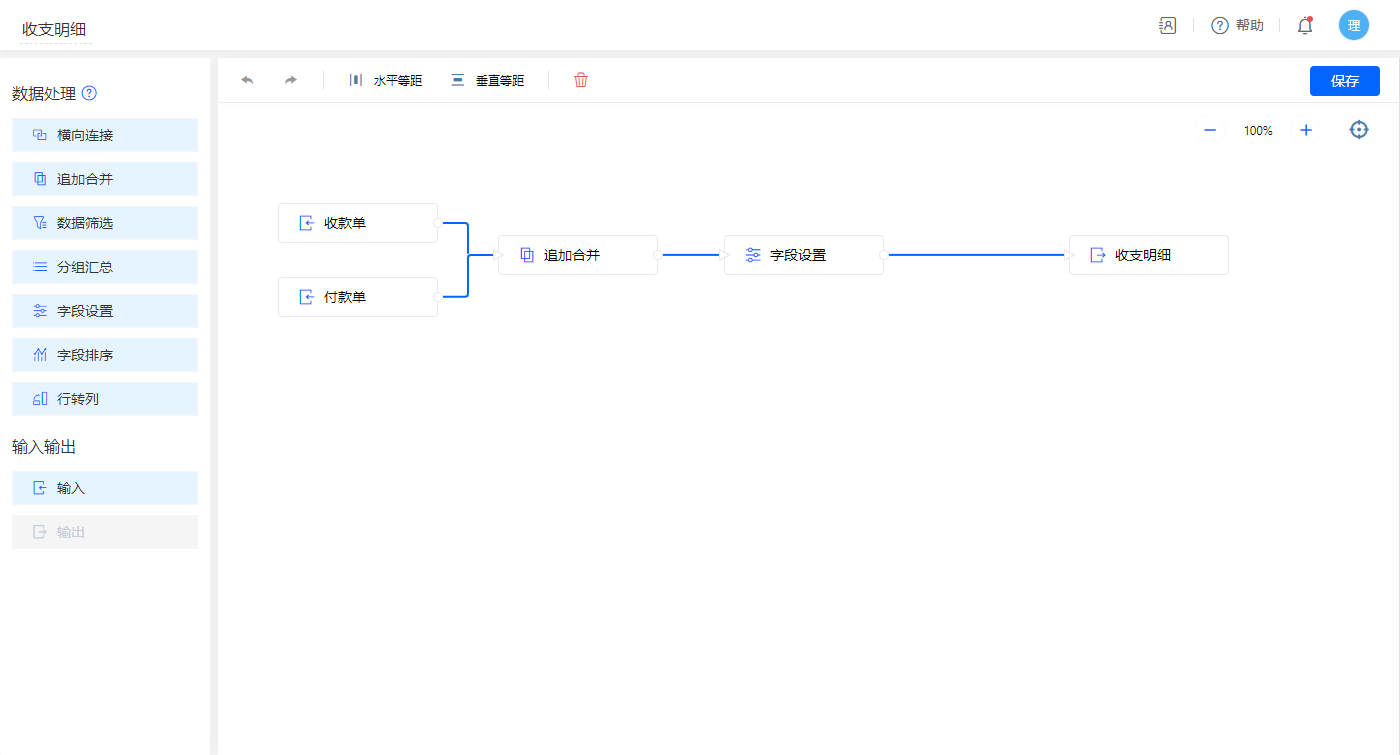The image size is (1400, 755).
Task: Select the 分组汇总 operation
Action: tap(105, 267)
